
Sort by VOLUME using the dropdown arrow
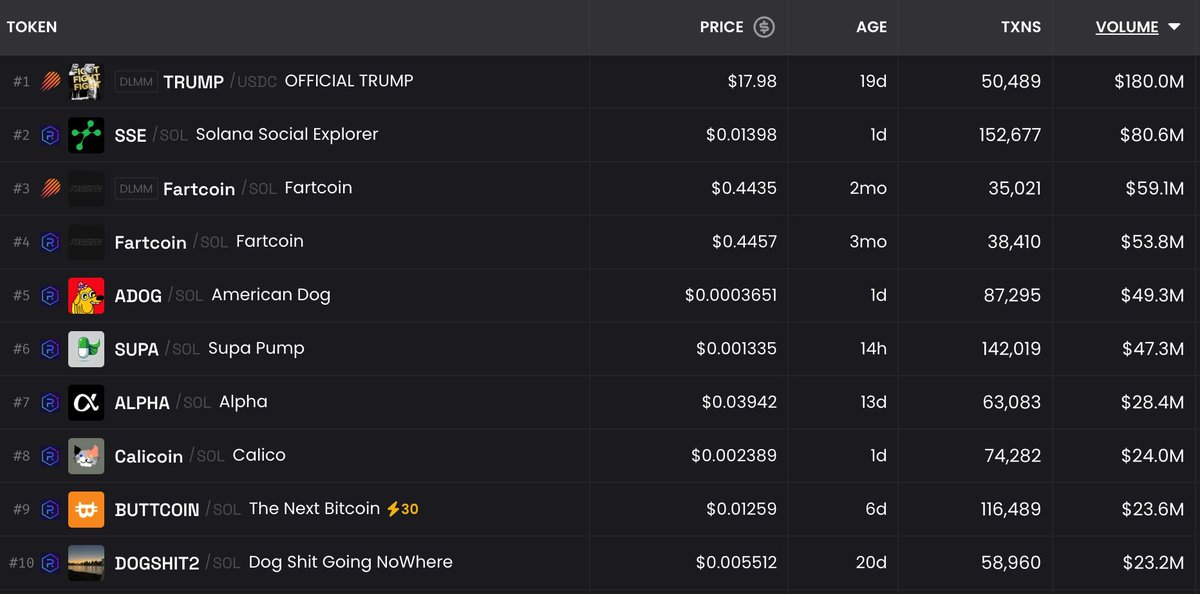click(x=1174, y=28)
